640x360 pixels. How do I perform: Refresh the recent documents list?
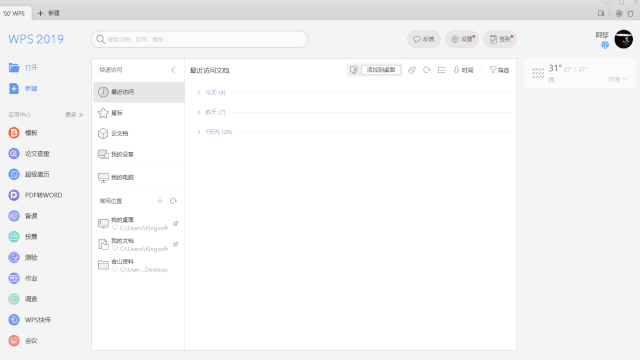point(427,70)
